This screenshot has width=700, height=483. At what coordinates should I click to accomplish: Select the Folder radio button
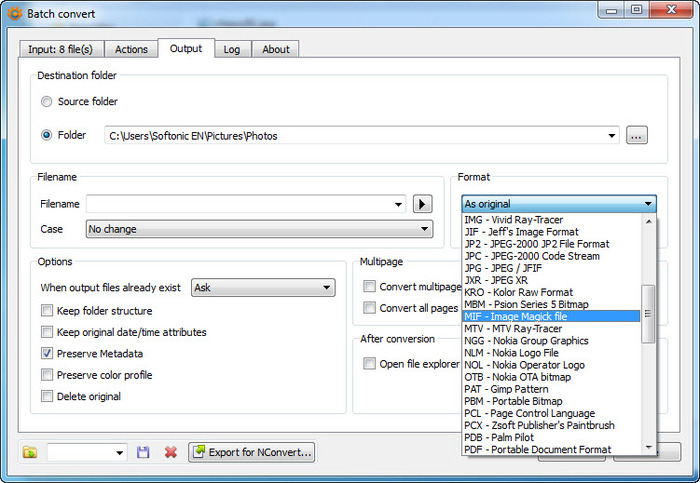click(46, 135)
